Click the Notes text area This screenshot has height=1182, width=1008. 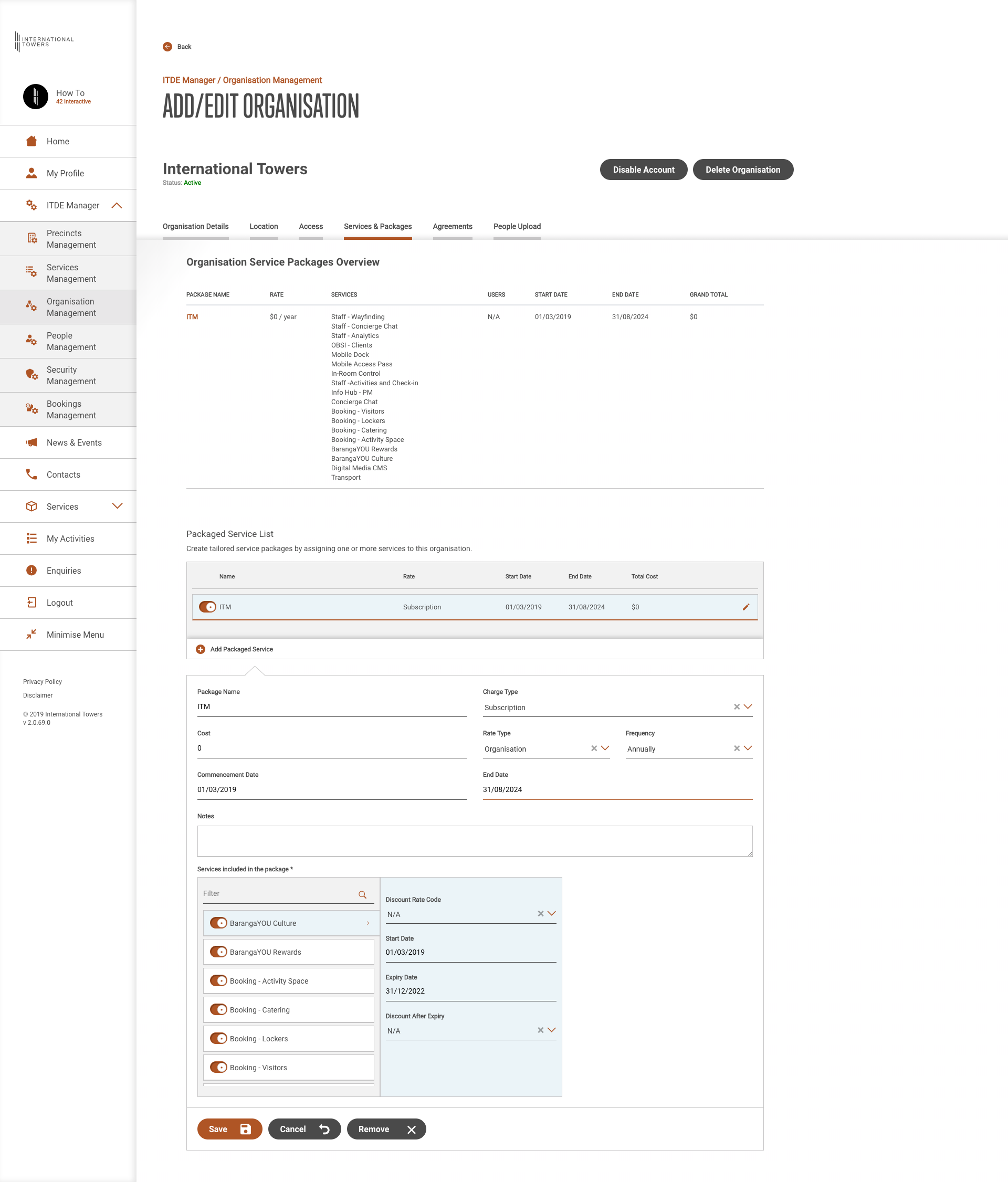(x=475, y=841)
